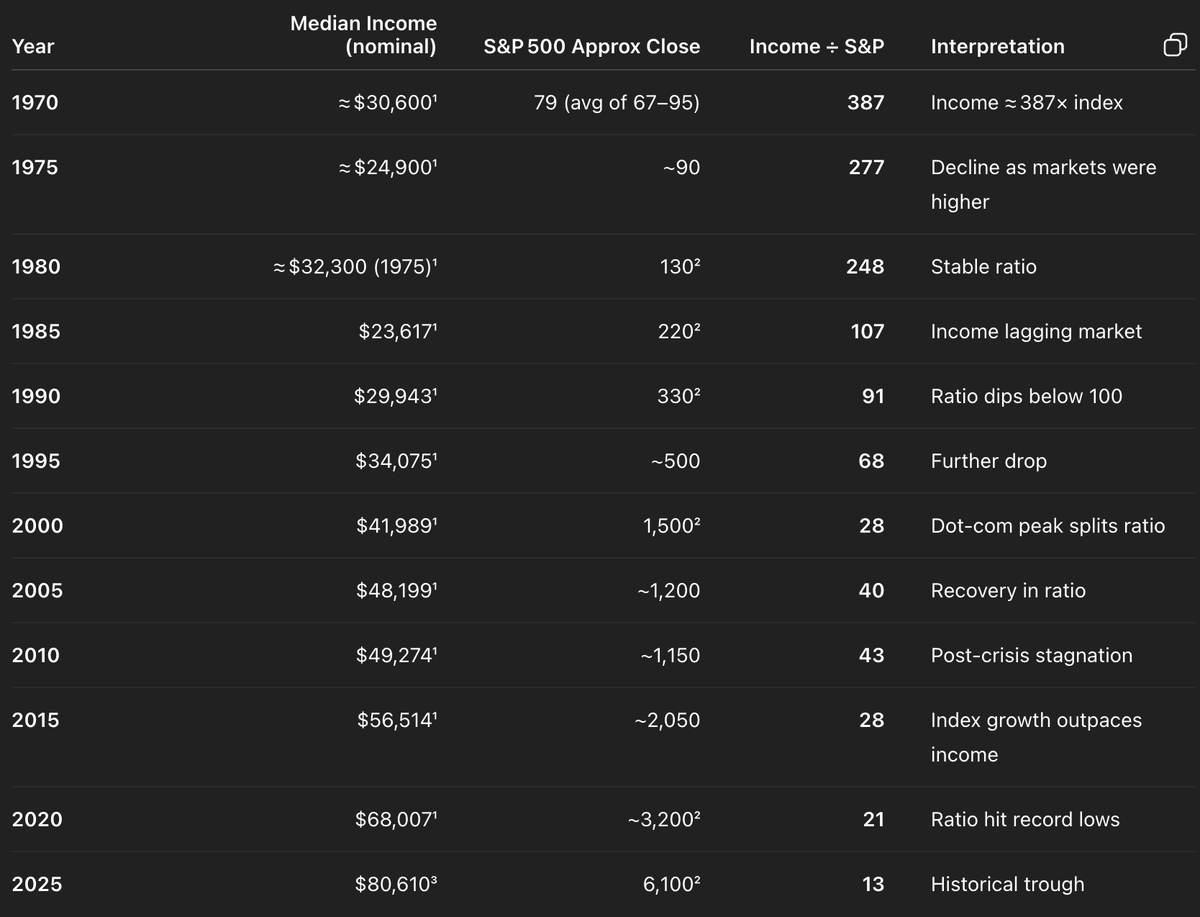Image resolution: width=1200 pixels, height=917 pixels.
Task: Select the $56,514 income cell
Action: point(397,720)
